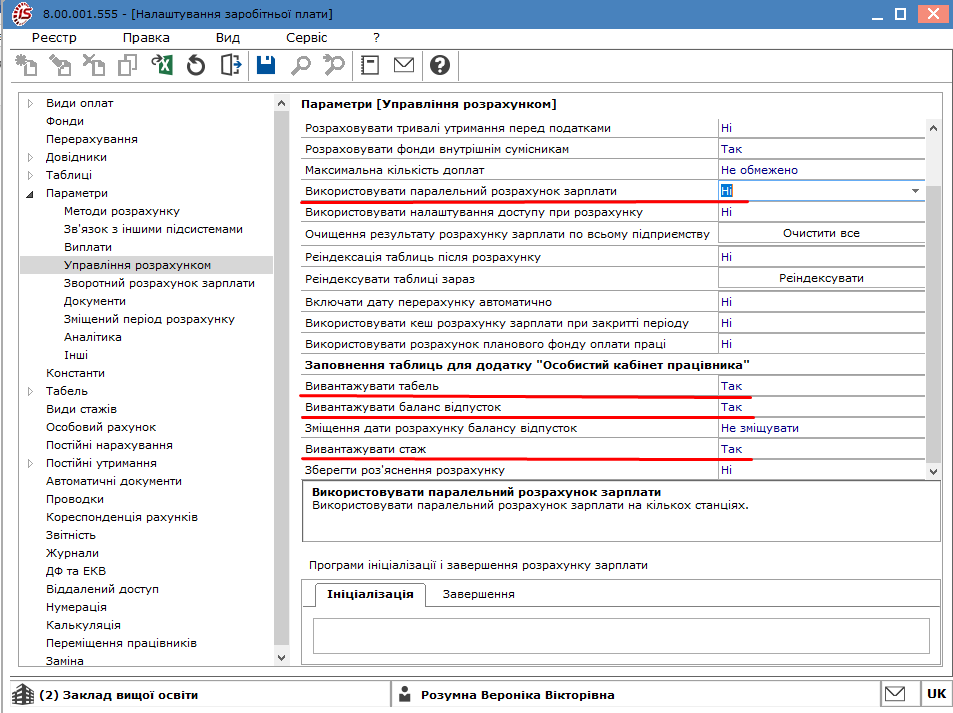Viewport: 953px width, 713px height.
Task: Open the ? help menu
Action: click(x=376, y=38)
